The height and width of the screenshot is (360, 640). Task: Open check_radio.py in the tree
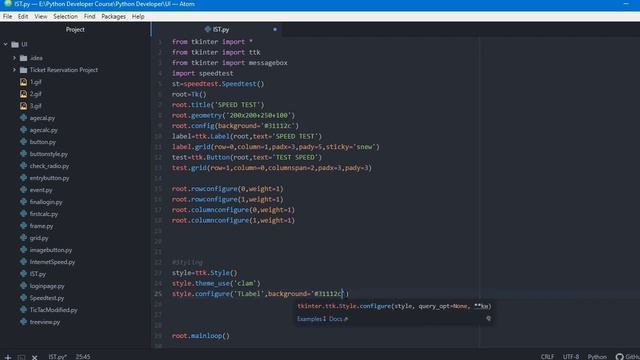coord(49,166)
